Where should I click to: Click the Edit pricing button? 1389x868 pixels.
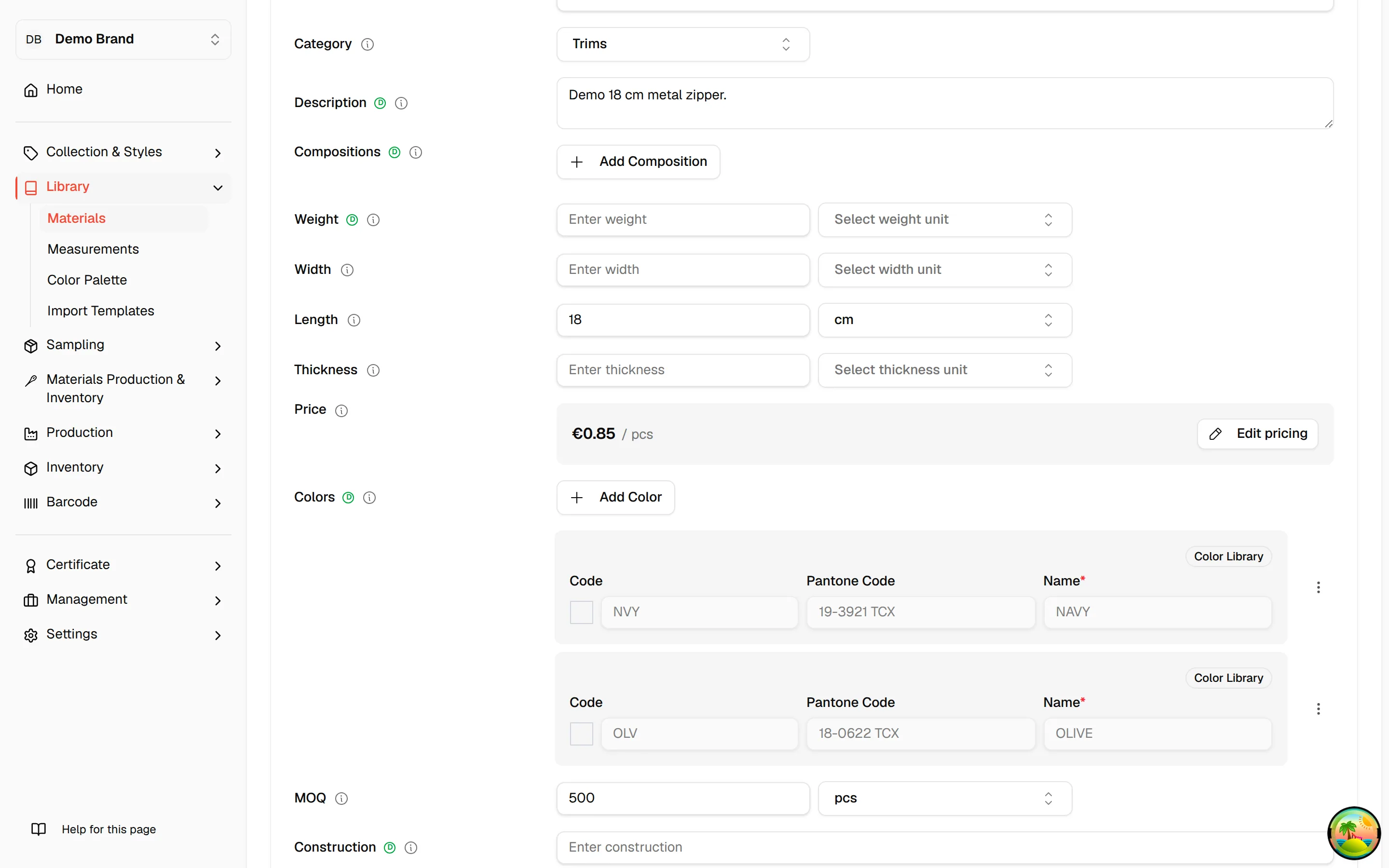1257,434
